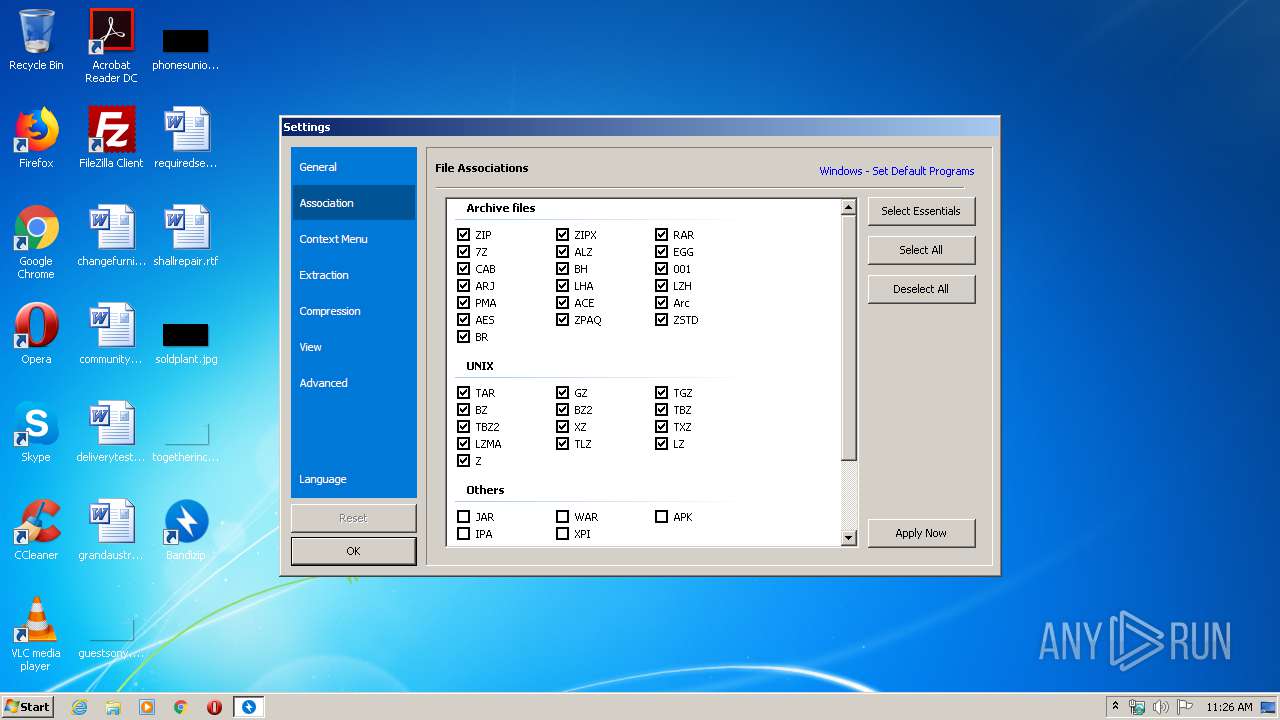Open the grandaustr document icon

pos(111,530)
